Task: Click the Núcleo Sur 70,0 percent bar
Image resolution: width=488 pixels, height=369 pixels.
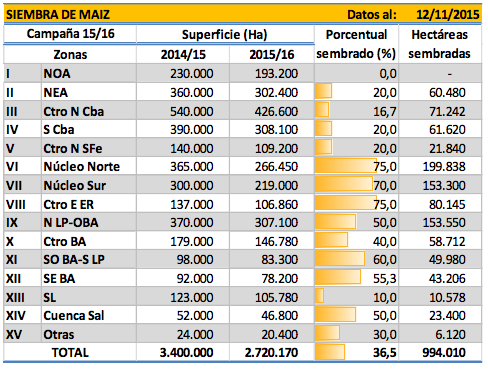Action: pos(344,184)
